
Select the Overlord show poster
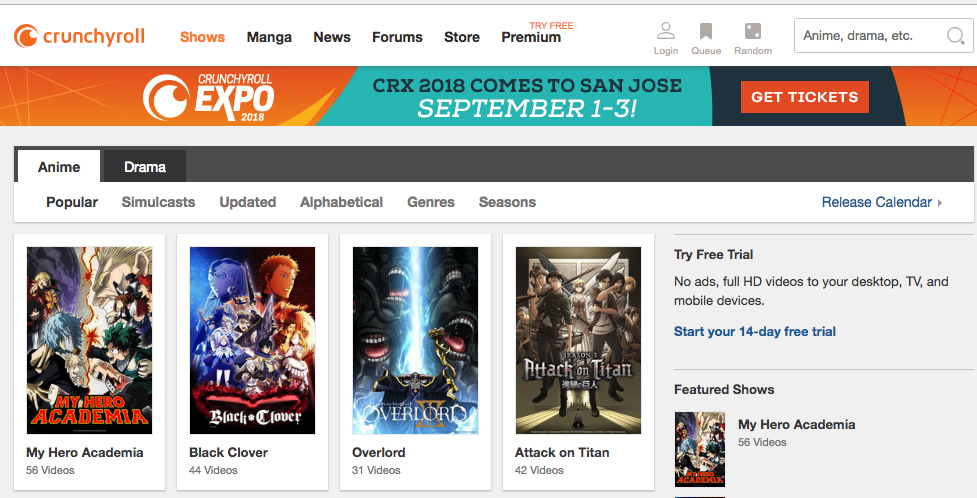coord(415,340)
